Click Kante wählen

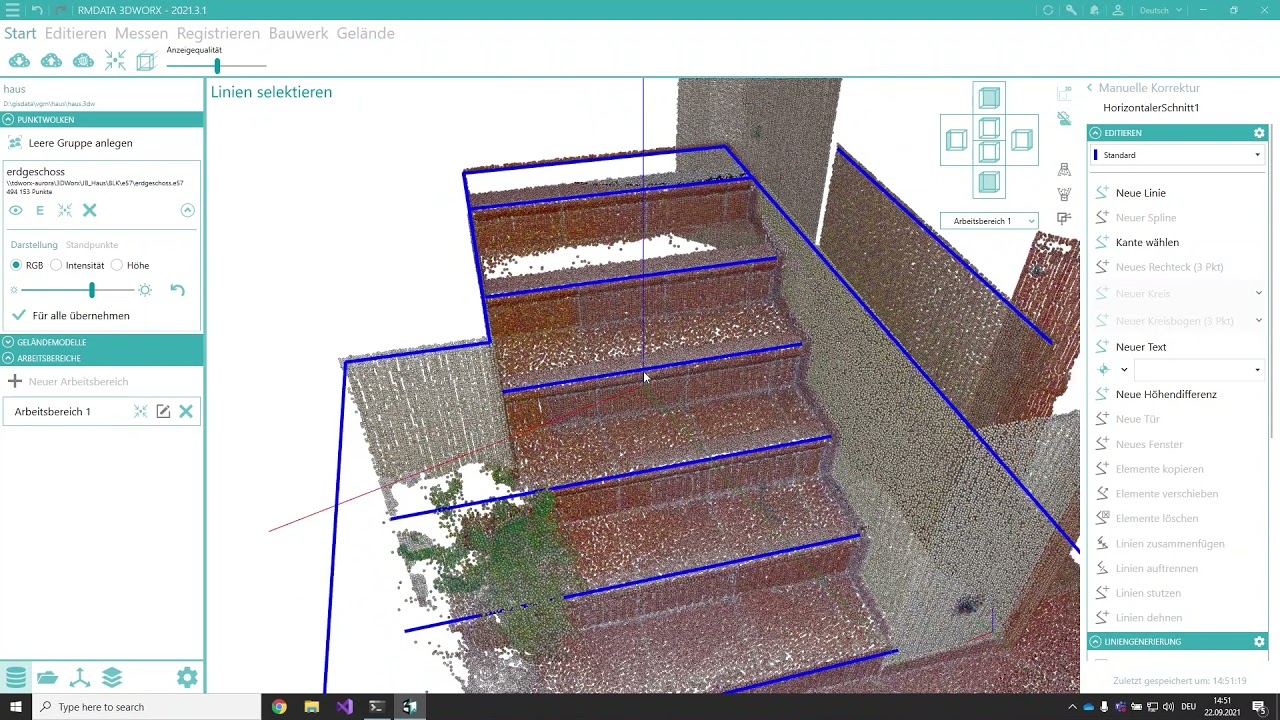pos(1147,242)
